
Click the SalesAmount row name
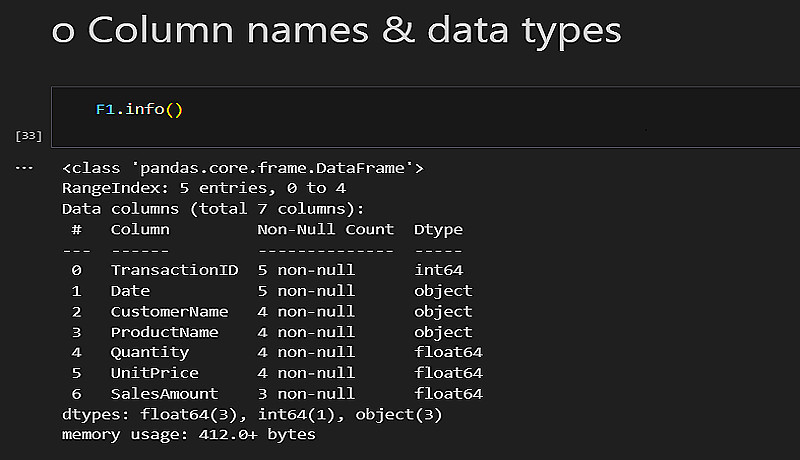pyautogui.click(x=164, y=394)
